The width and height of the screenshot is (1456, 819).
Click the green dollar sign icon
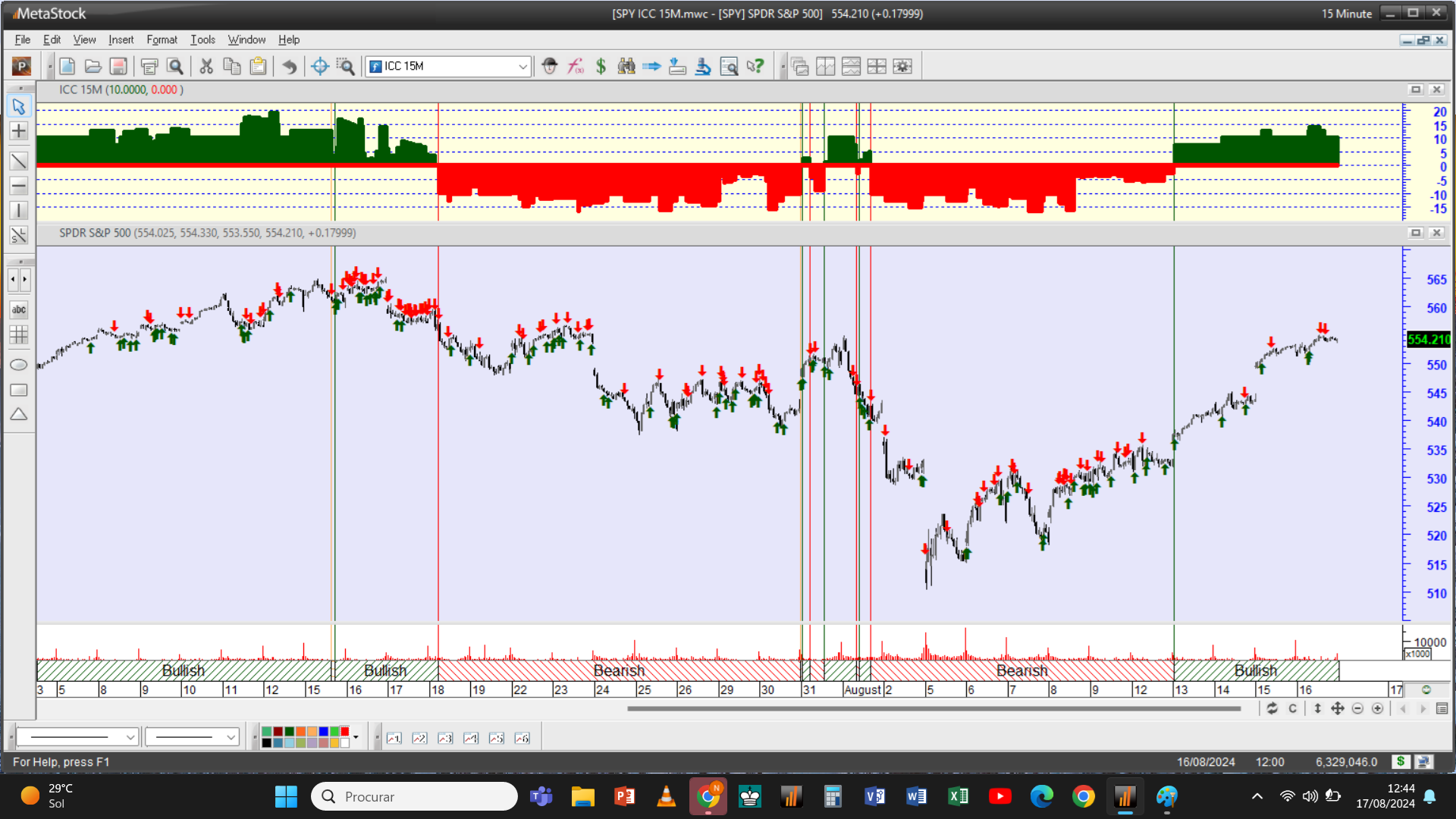[601, 67]
